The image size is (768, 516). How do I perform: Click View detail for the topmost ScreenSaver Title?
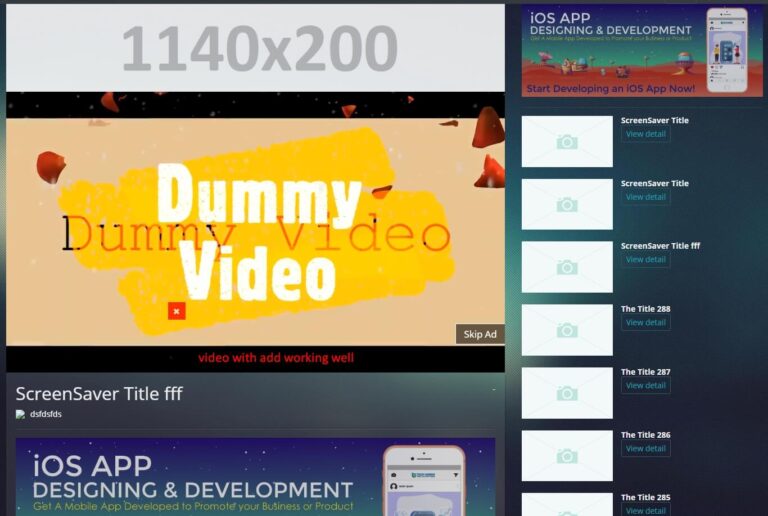645,134
